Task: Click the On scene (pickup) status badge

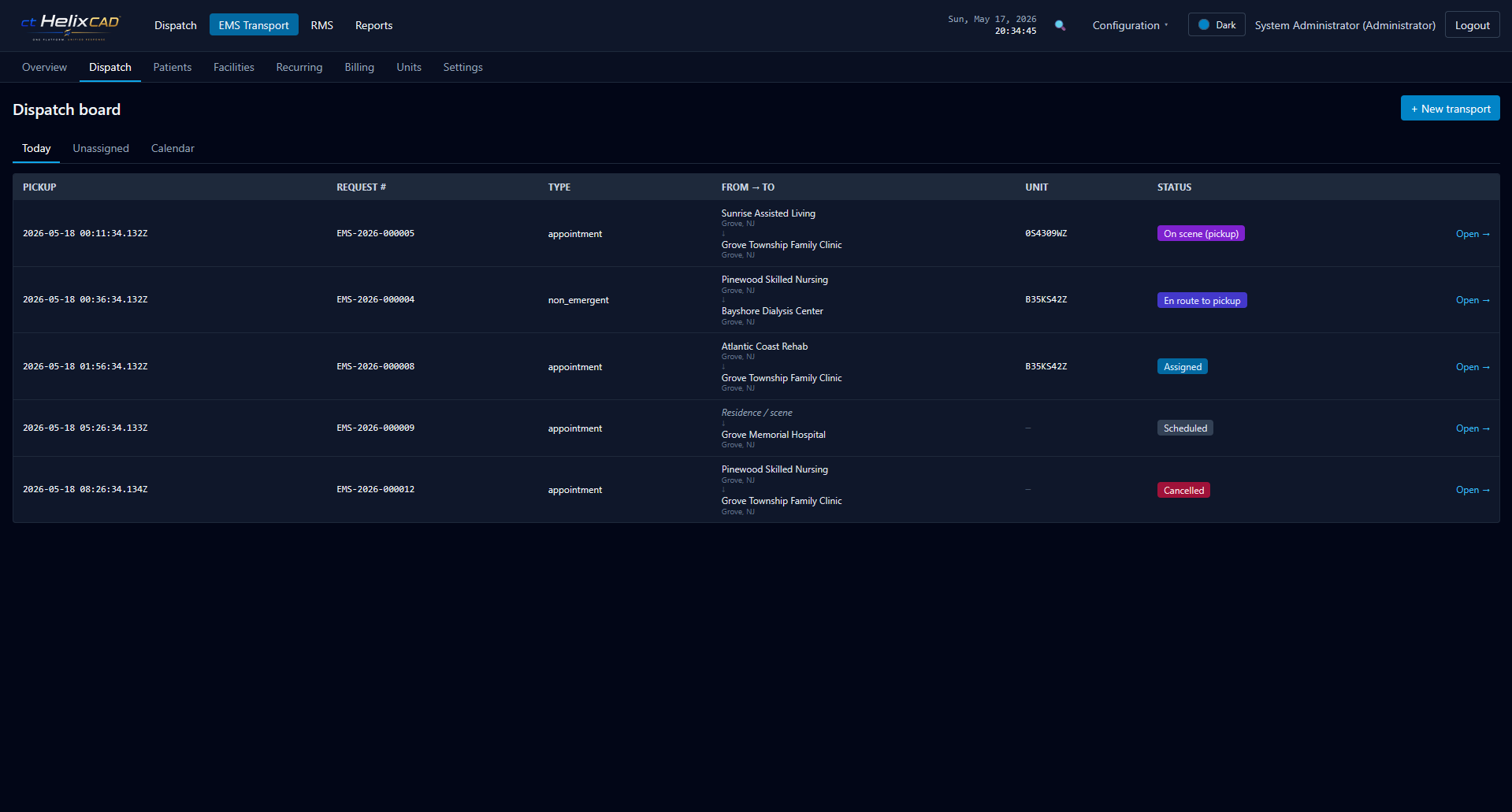Action: 1201,234
